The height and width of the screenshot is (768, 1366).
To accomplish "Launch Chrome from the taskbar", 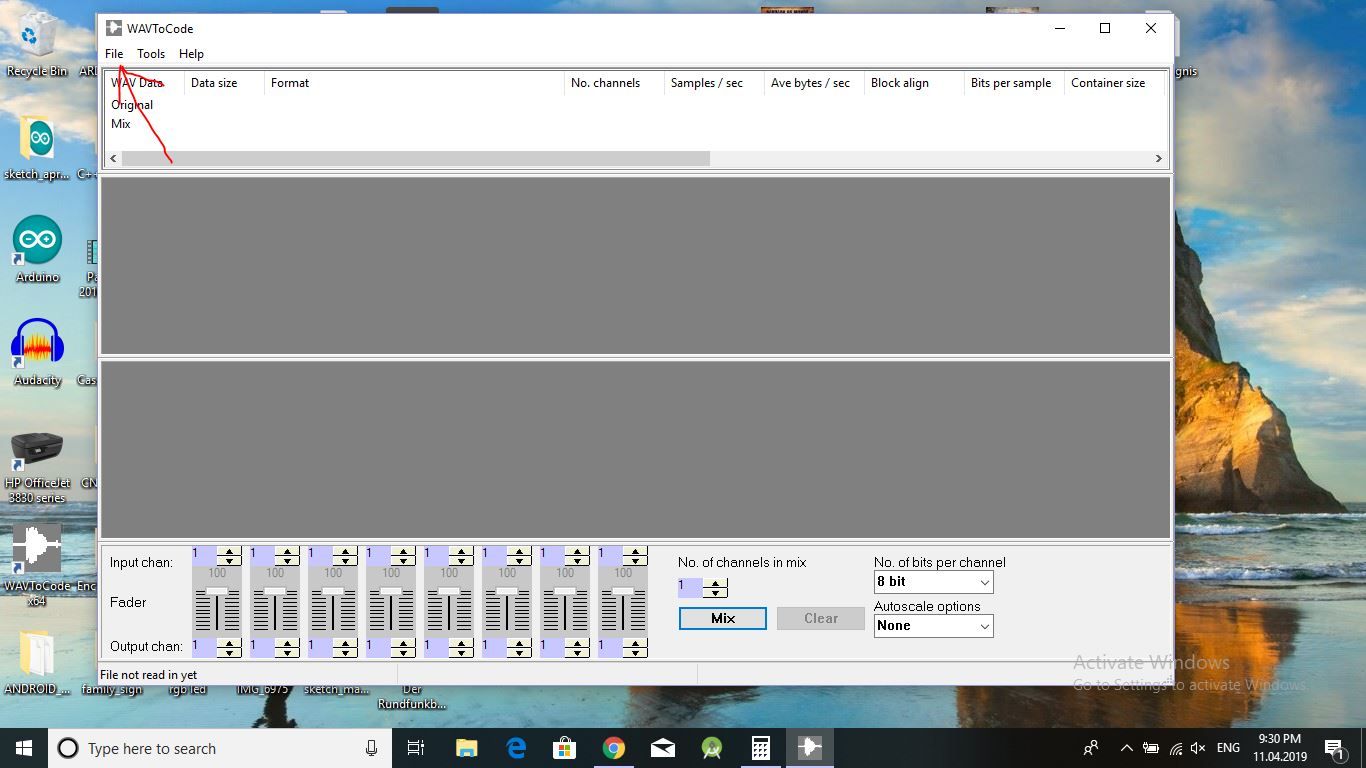I will point(614,748).
